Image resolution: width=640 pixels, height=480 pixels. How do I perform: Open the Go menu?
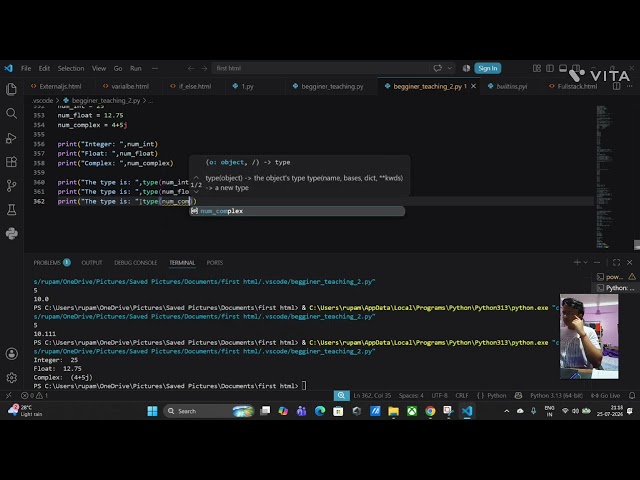pos(118,68)
